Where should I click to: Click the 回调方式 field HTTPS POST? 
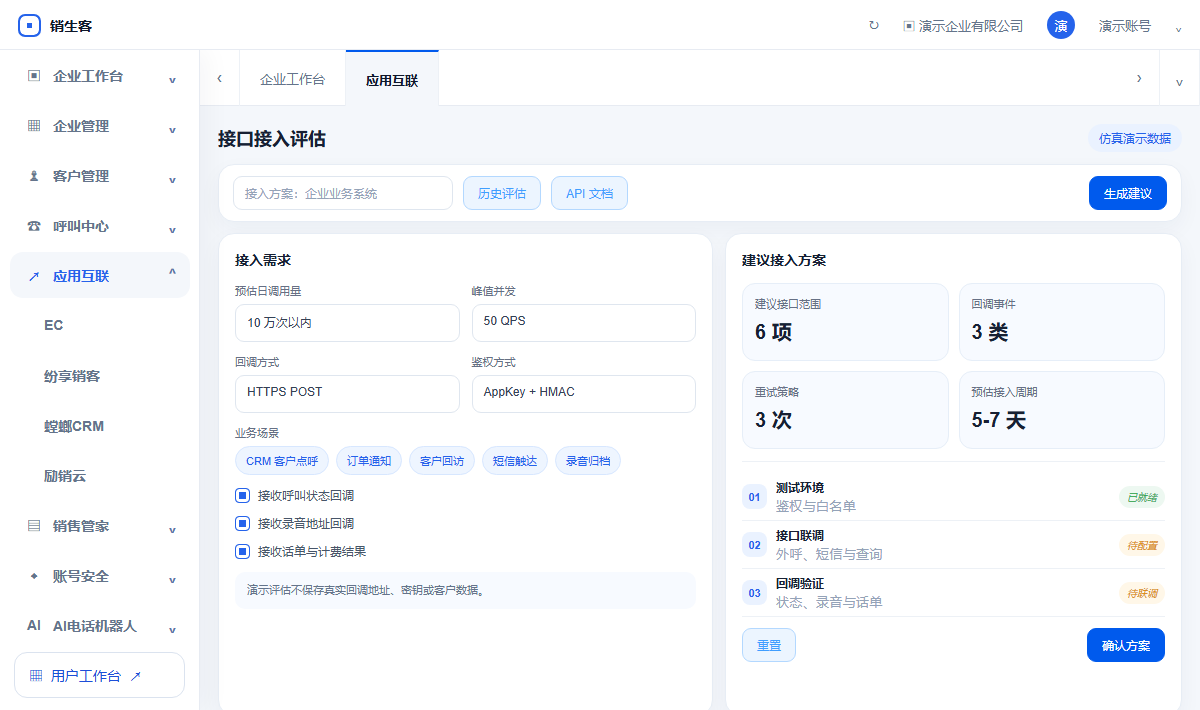click(347, 393)
